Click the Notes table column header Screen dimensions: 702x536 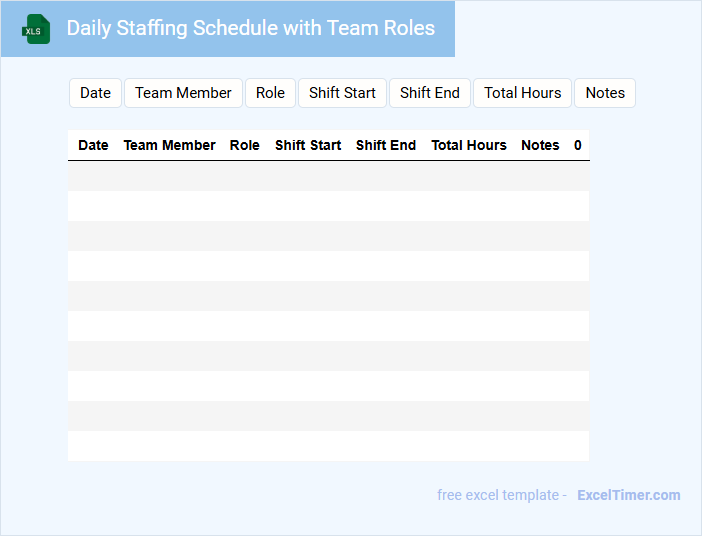[540, 145]
